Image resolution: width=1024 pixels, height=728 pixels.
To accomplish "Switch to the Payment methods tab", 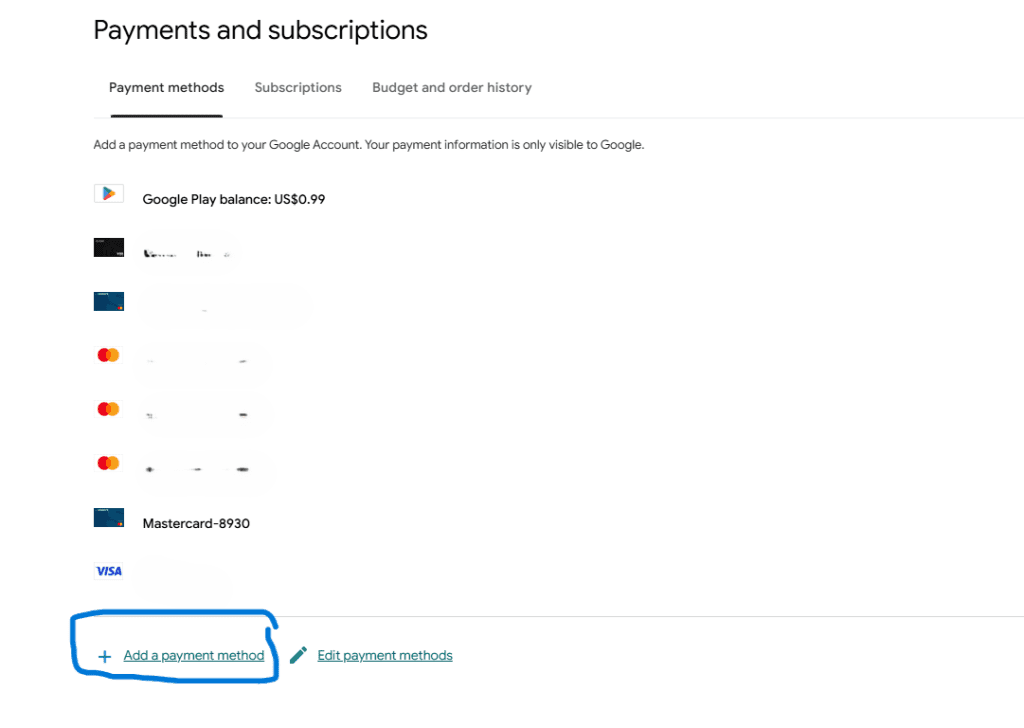I will (x=166, y=88).
